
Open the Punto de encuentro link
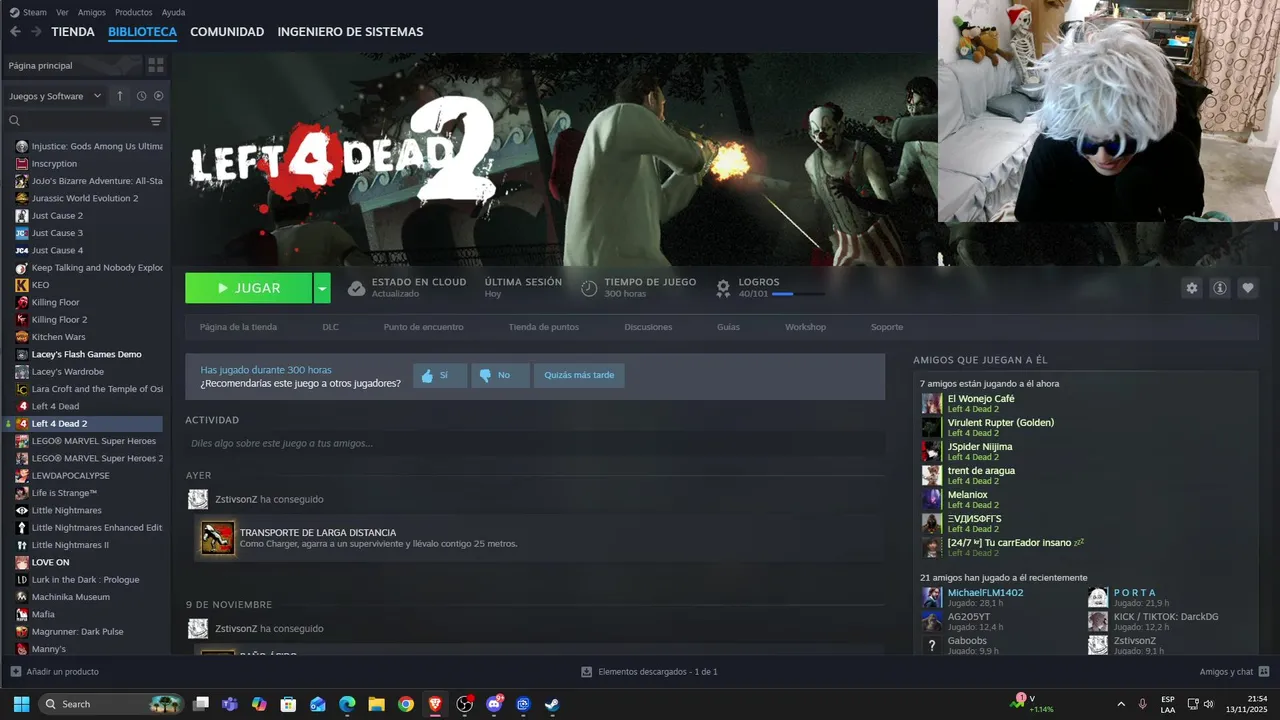(x=423, y=327)
